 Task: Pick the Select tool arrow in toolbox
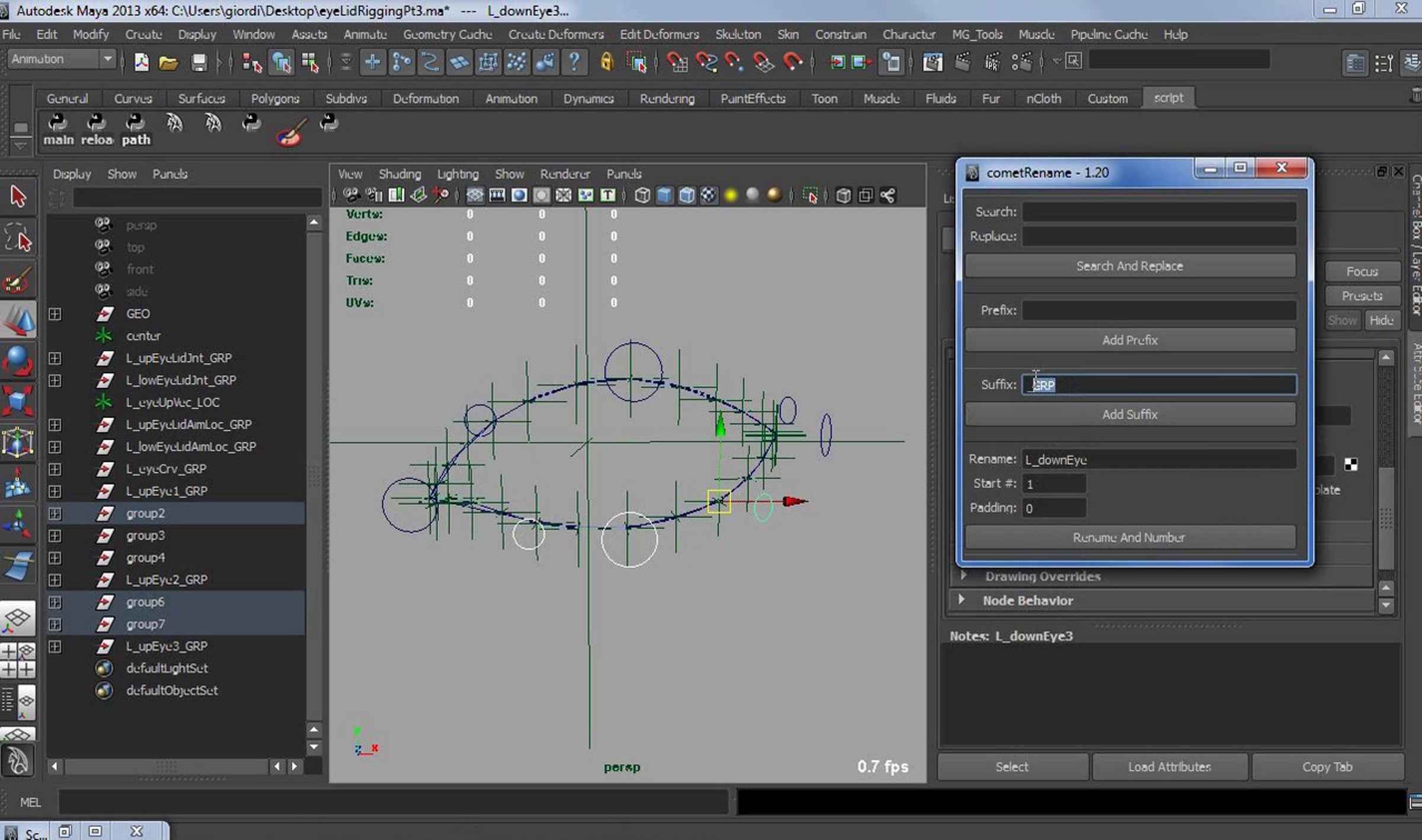(18, 197)
